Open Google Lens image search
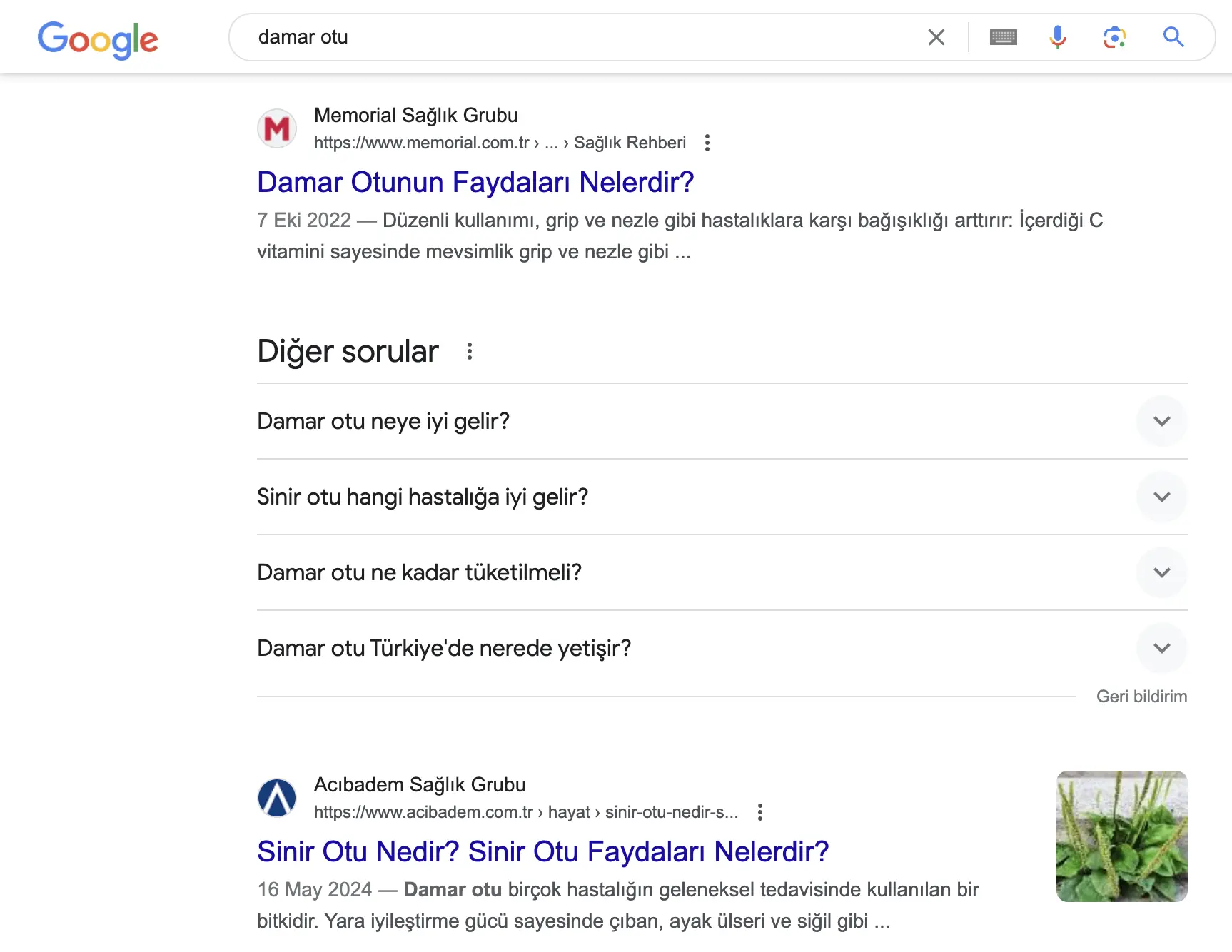The image size is (1232, 952). click(1114, 37)
